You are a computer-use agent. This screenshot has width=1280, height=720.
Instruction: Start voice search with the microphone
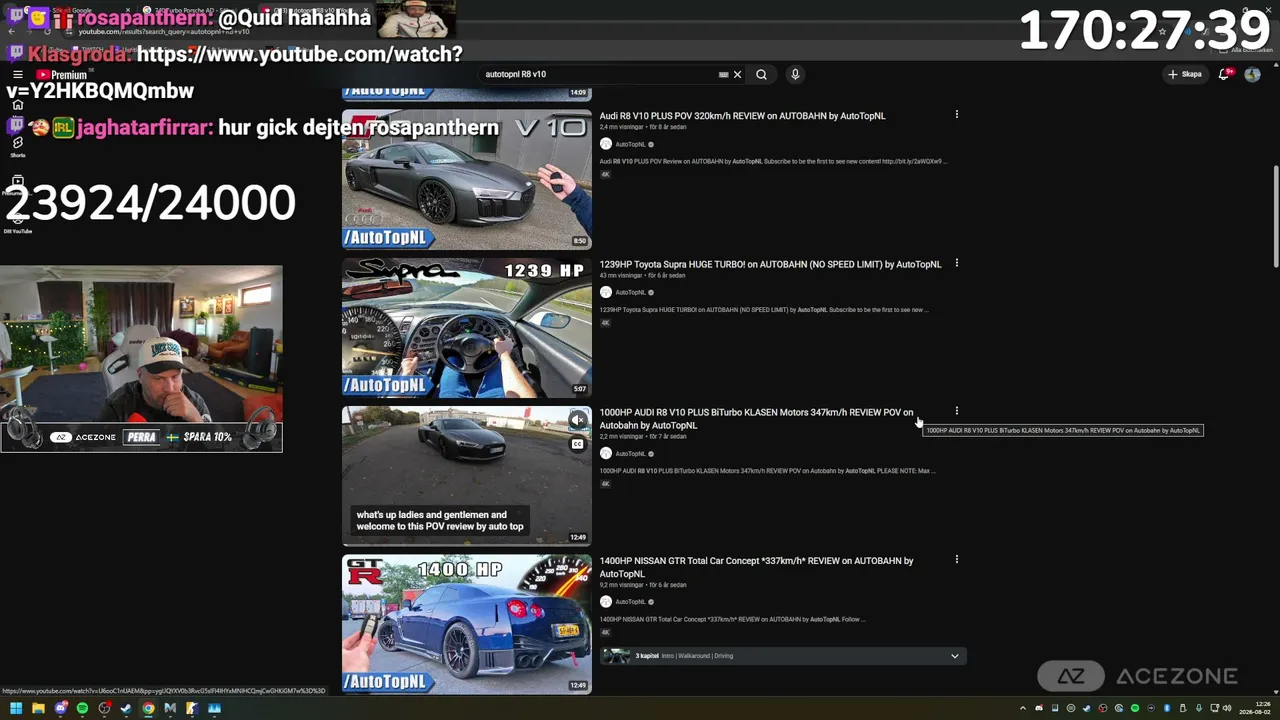coord(795,74)
